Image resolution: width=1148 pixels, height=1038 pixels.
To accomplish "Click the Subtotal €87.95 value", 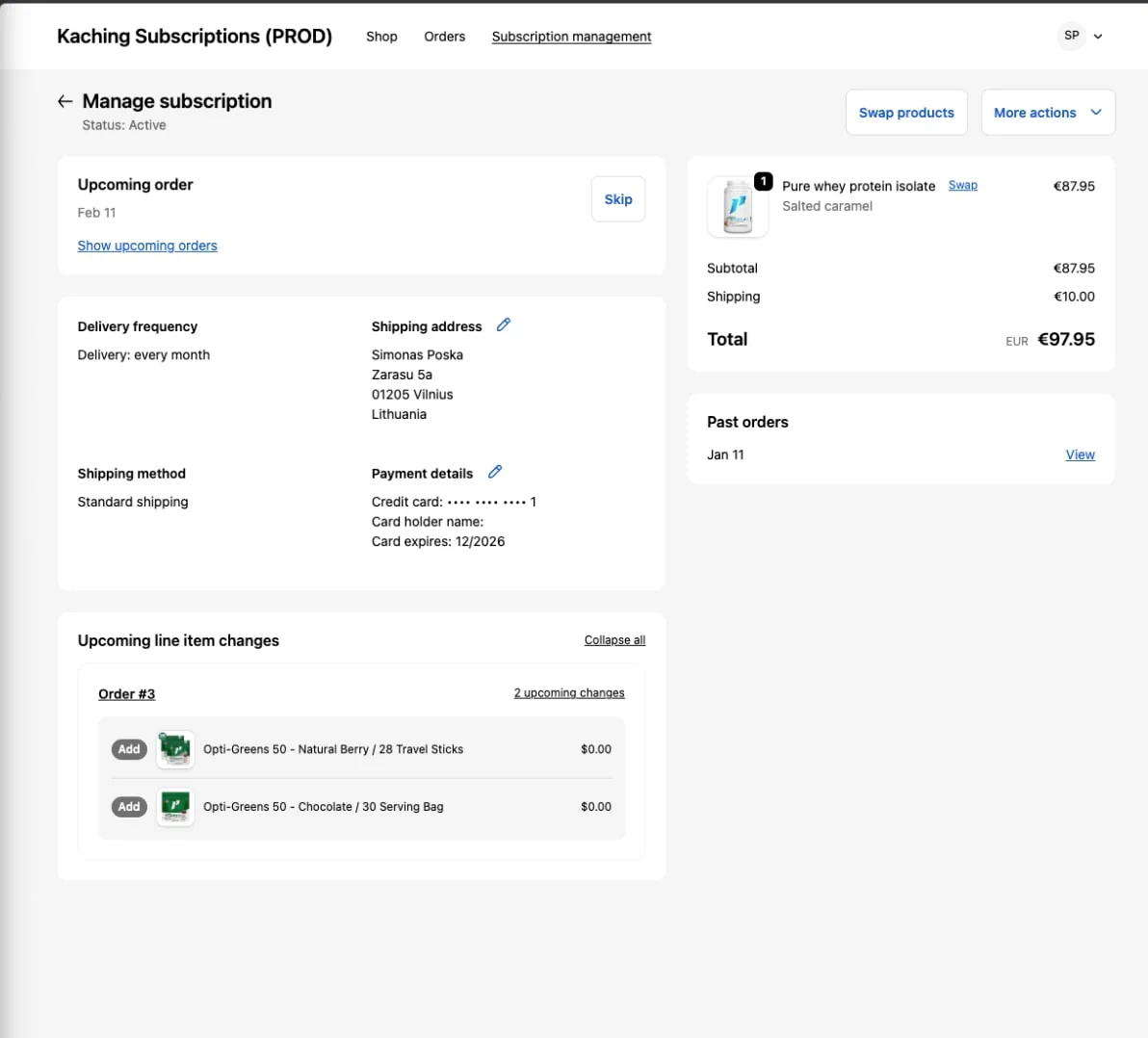I will (1074, 268).
